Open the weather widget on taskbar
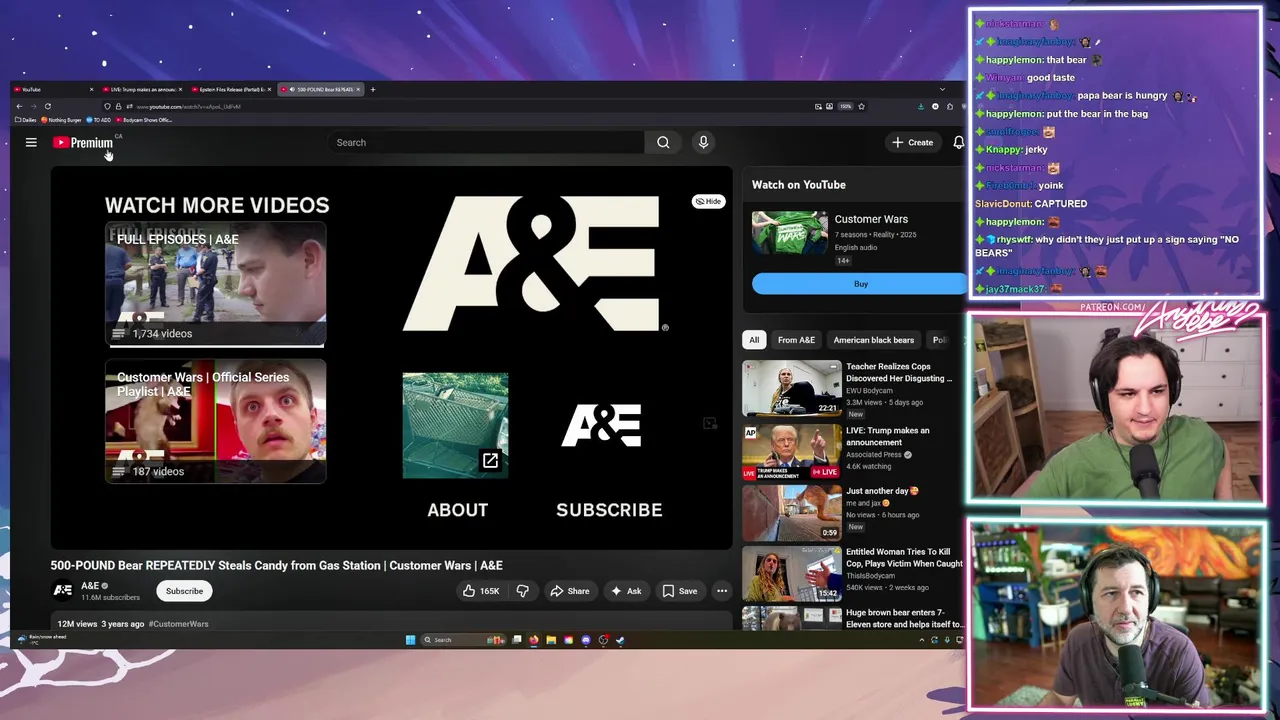Viewport: 1280px width, 720px height. click(x=40, y=639)
